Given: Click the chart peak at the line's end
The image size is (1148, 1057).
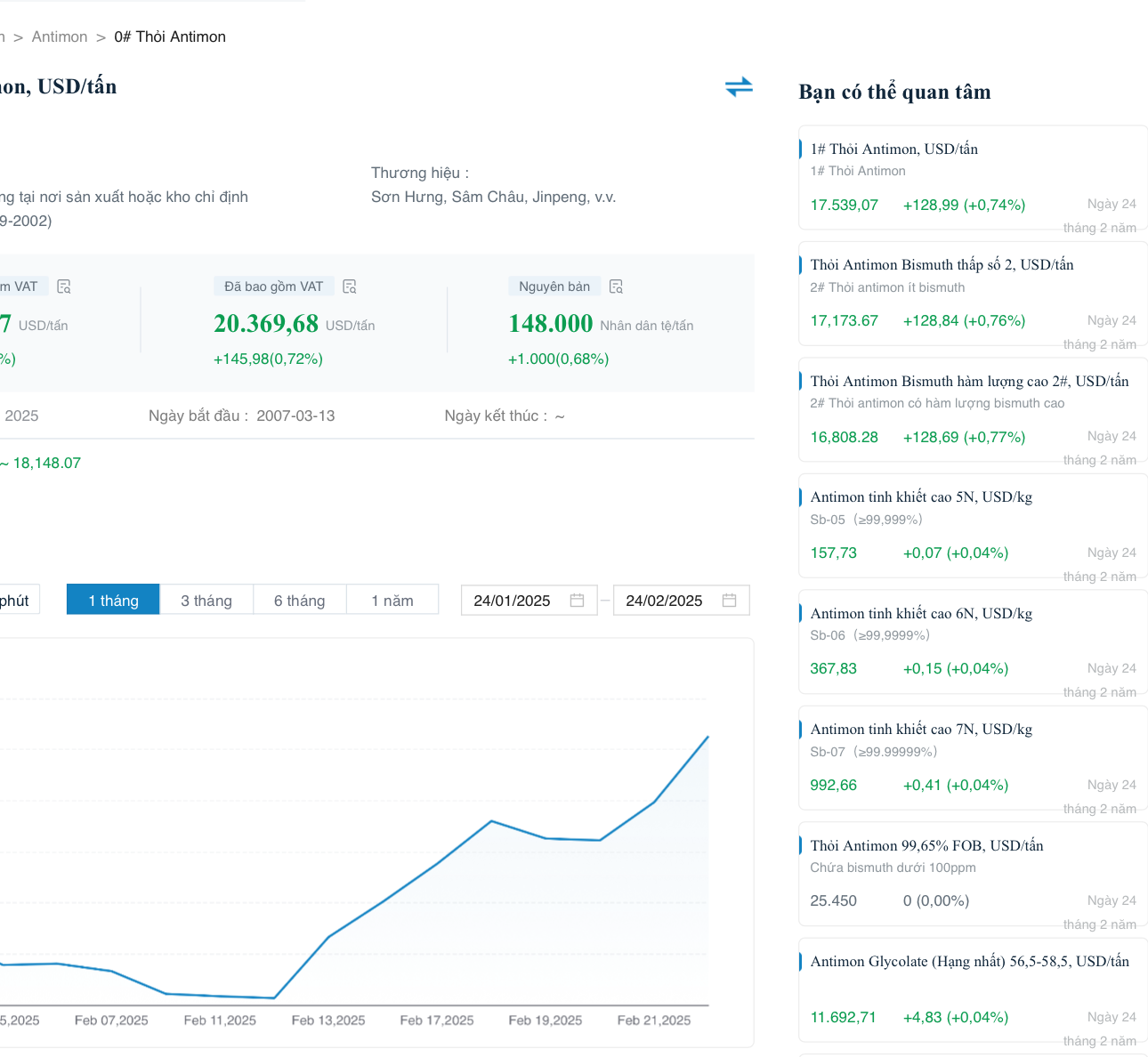Looking at the screenshot, I should (x=707, y=737).
